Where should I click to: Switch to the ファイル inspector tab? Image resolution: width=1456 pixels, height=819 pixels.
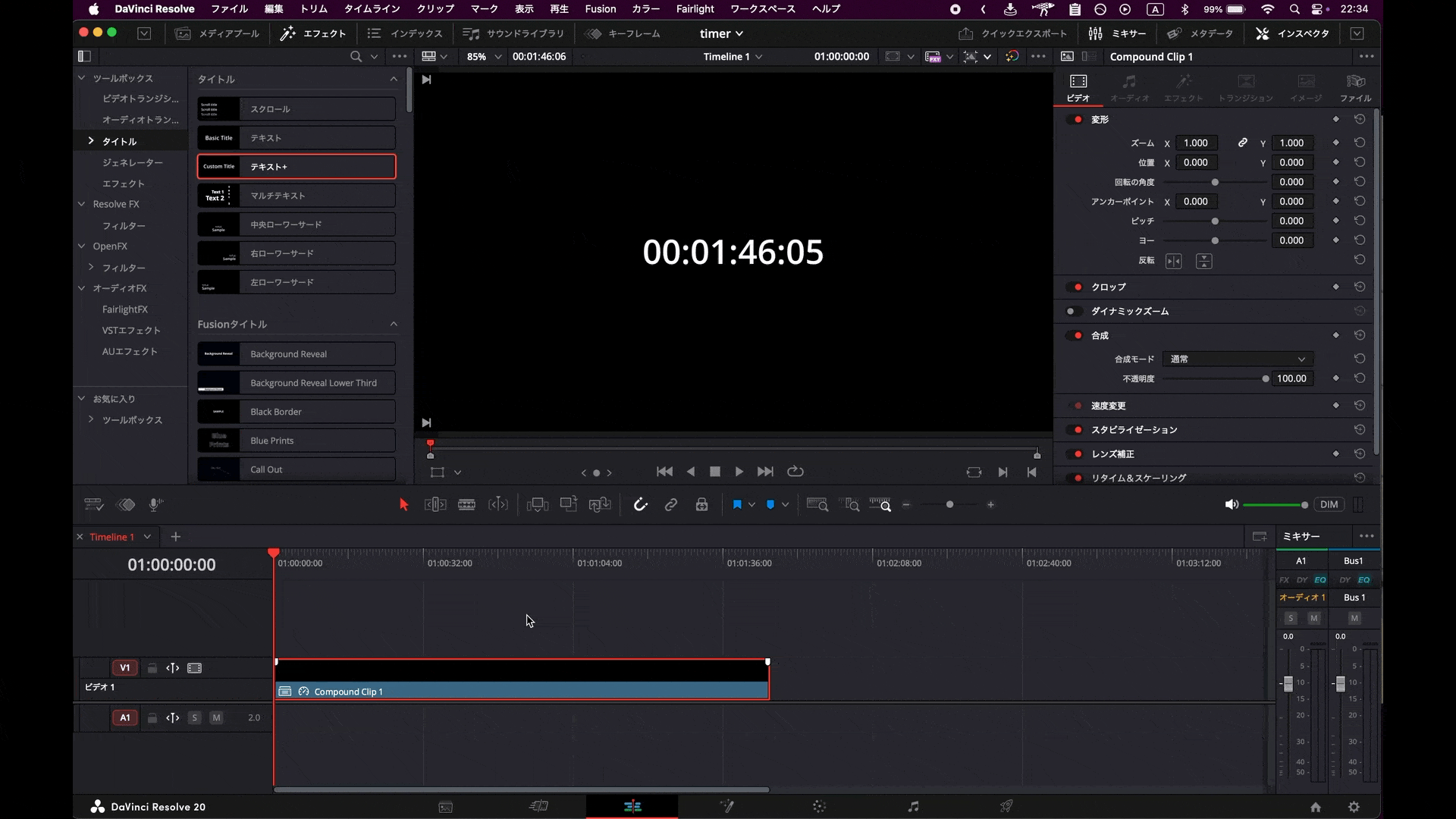1355,87
